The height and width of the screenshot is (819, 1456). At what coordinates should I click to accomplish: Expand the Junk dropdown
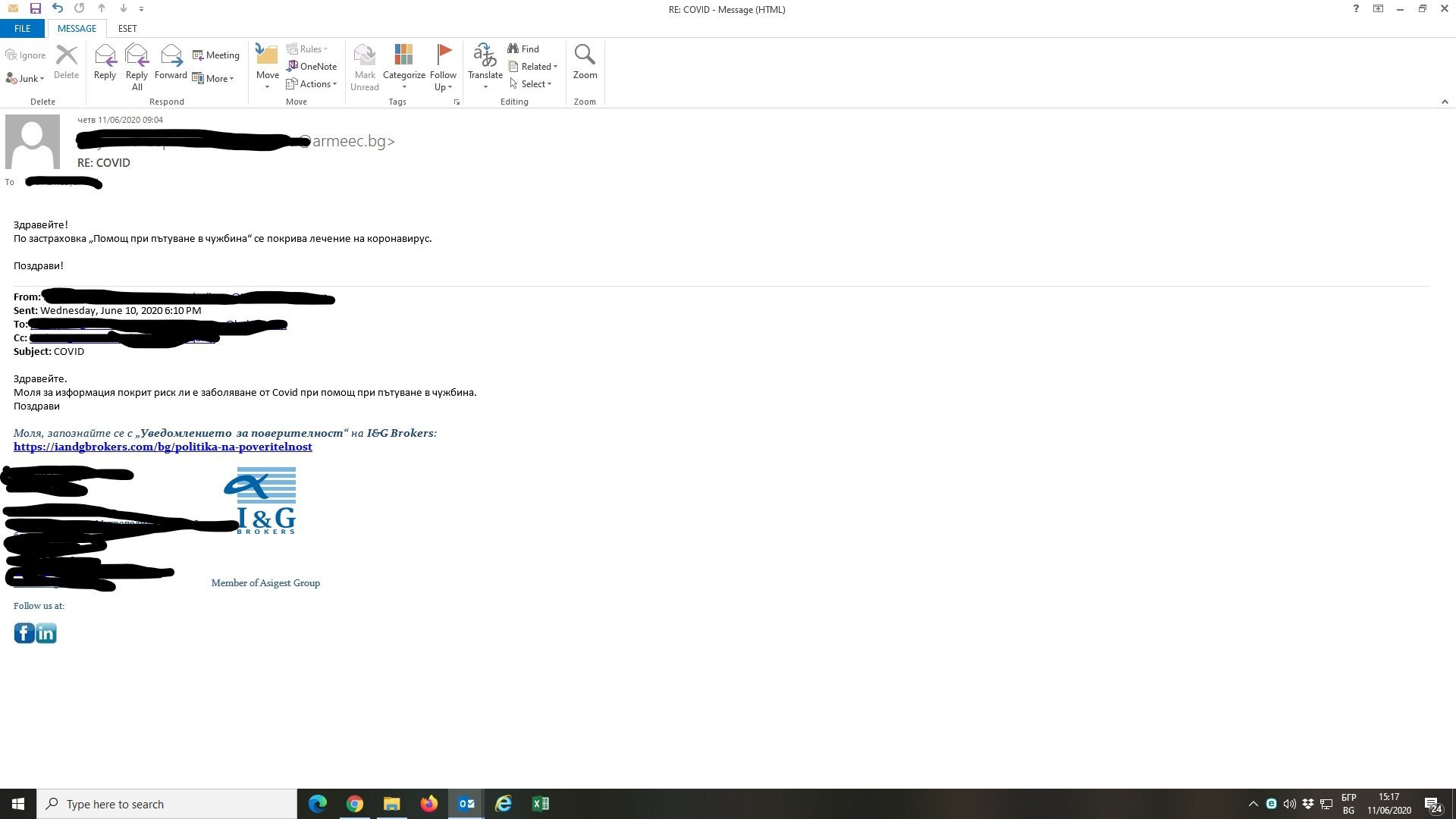(x=26, y=78)
